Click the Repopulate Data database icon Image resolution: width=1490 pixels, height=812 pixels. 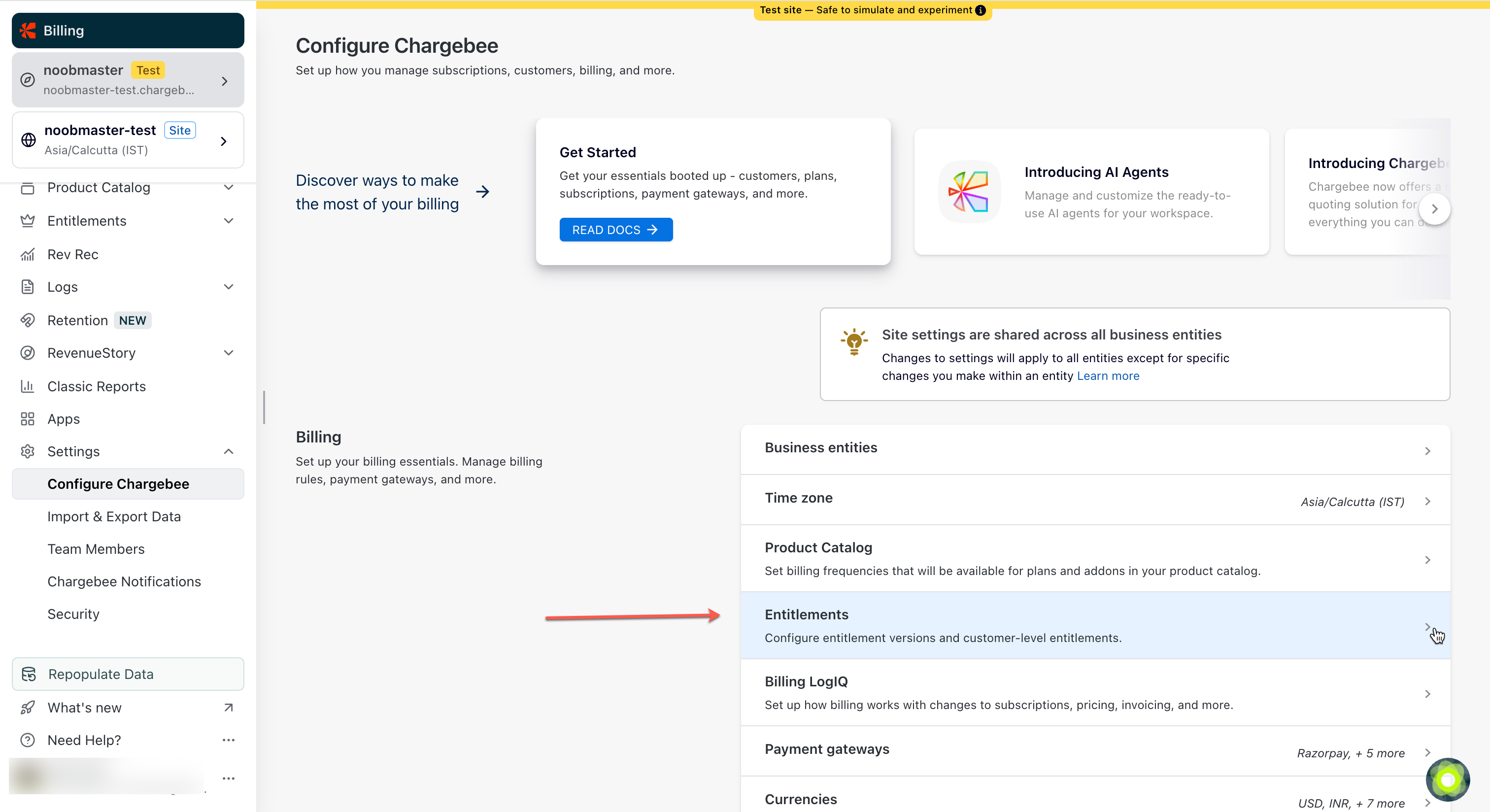[x=29, y=675]
